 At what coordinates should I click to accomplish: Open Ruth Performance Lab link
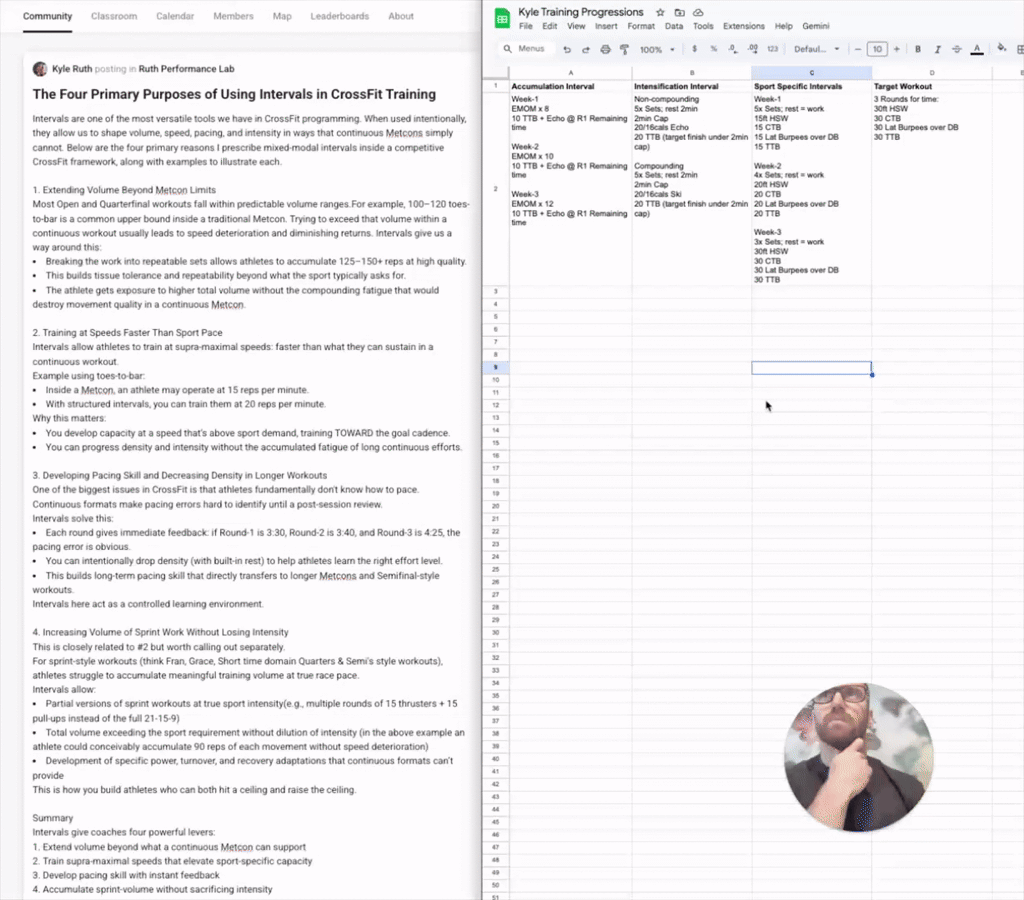coord(186,69)
